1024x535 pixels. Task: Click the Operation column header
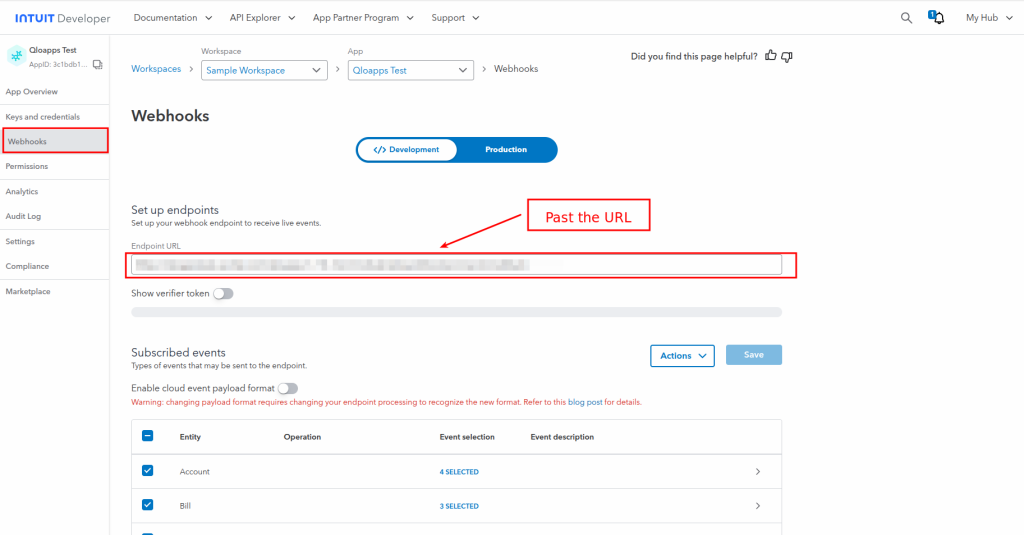(x=302, y=437)
